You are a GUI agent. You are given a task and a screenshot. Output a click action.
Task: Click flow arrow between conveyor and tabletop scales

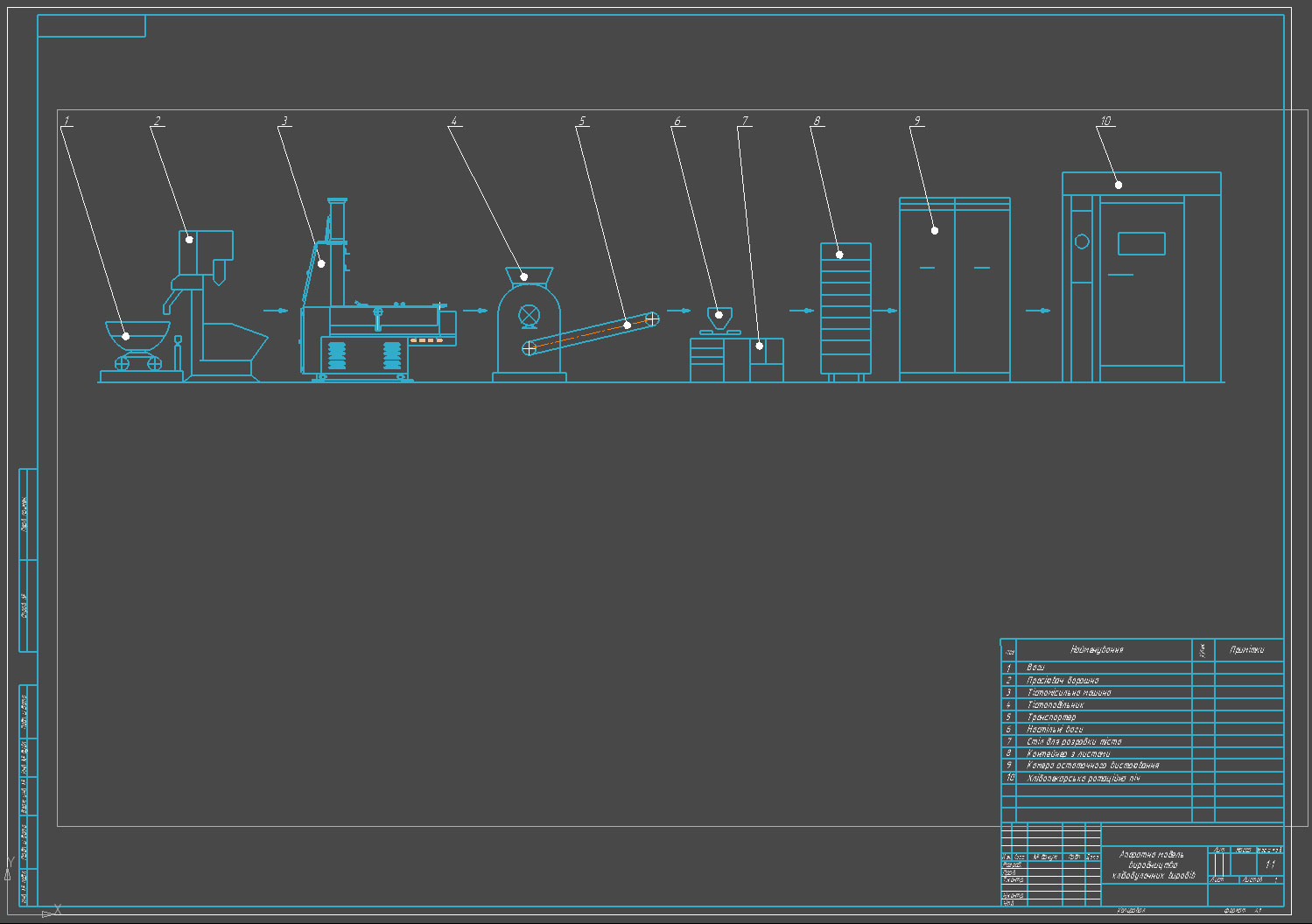tap(678, 311)
